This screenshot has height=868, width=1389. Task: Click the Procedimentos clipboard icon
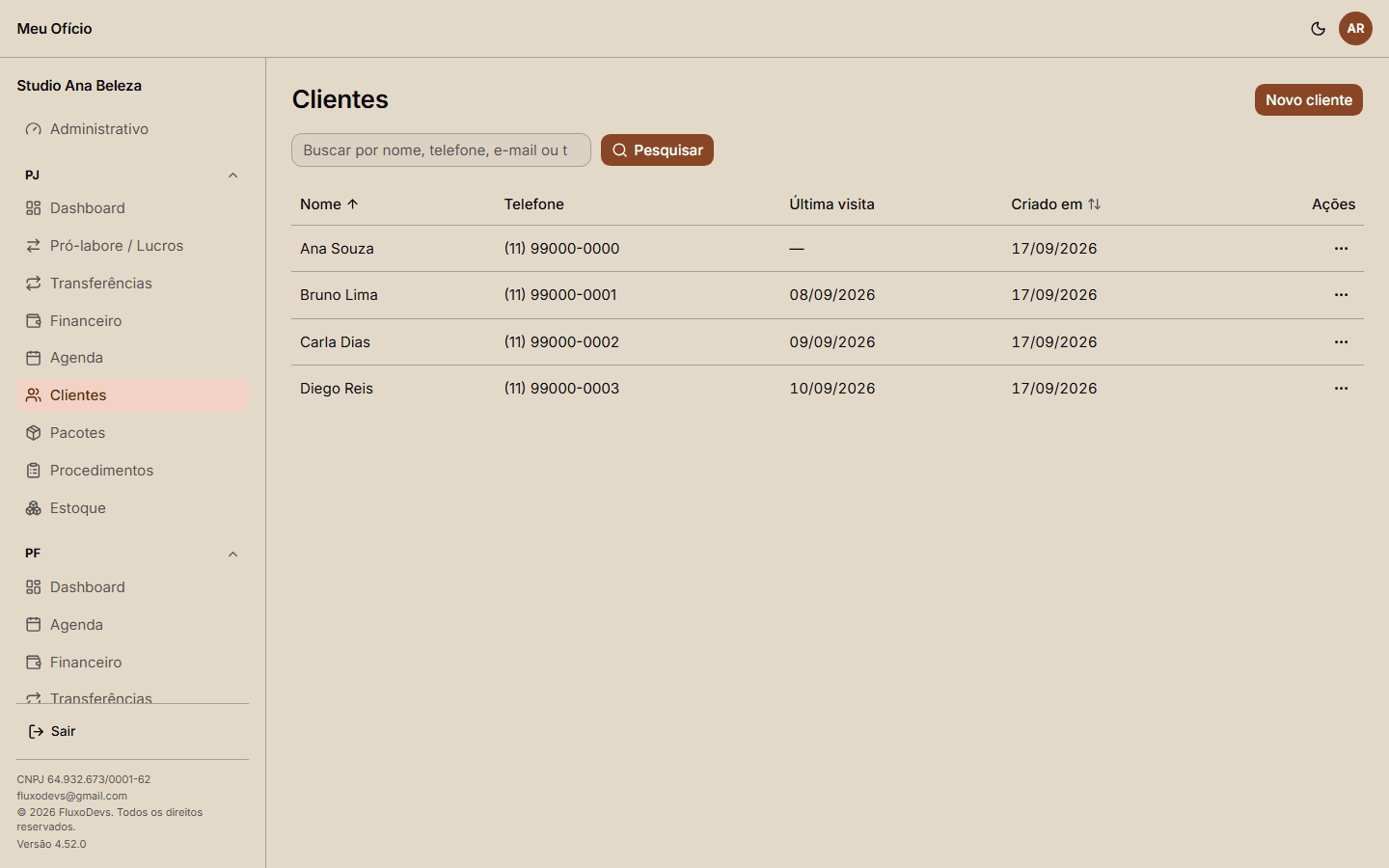pyautogui.click(x=34, y=471)
